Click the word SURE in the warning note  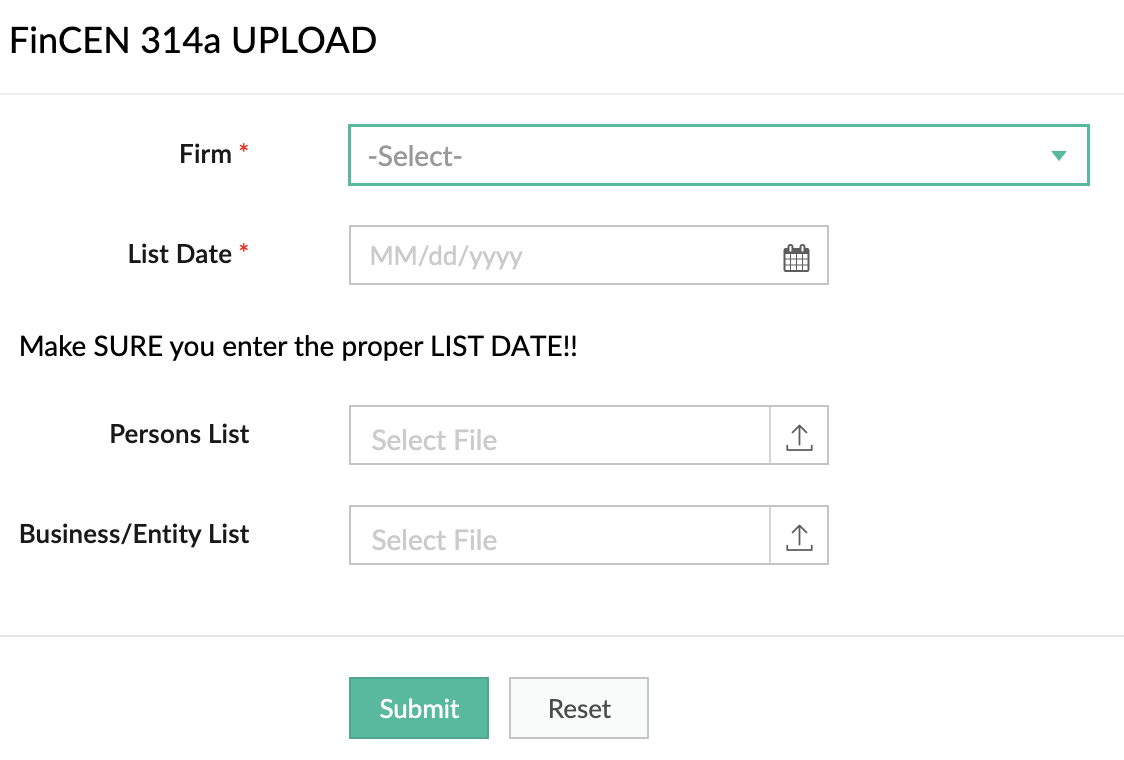pyautogui.click(x=128, y=347)
